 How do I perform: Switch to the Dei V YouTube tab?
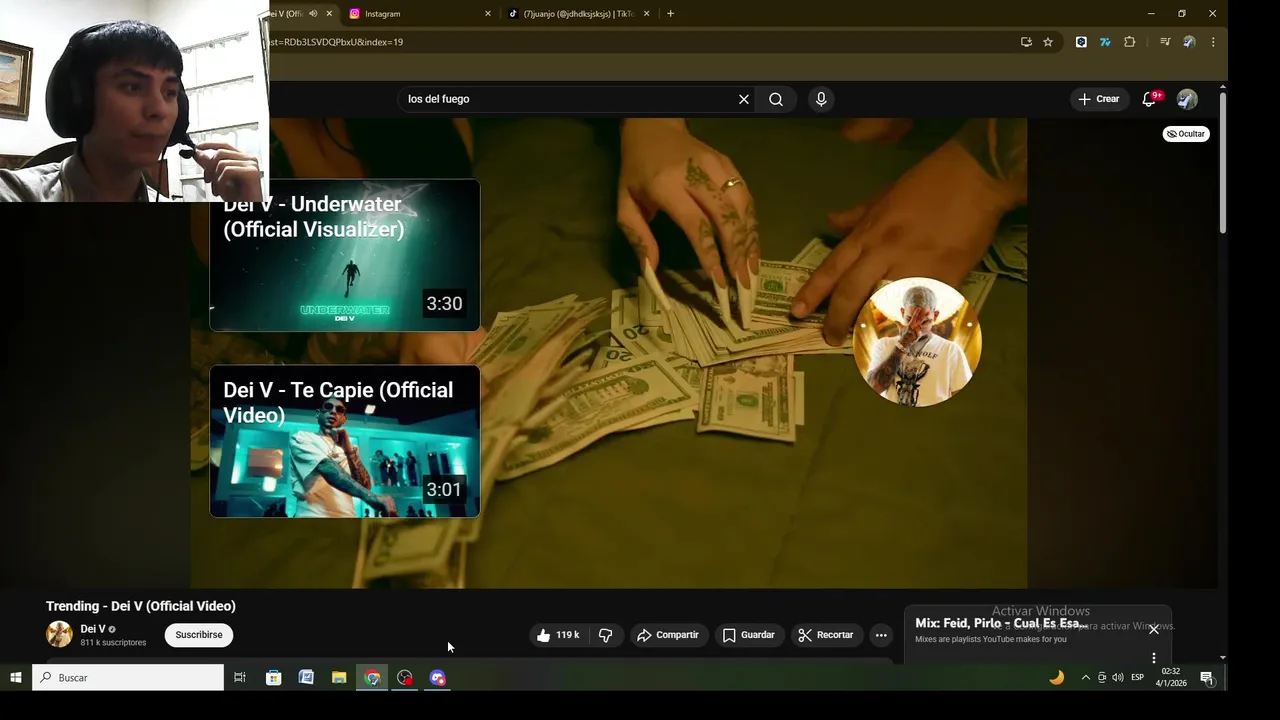pos(287,14)
